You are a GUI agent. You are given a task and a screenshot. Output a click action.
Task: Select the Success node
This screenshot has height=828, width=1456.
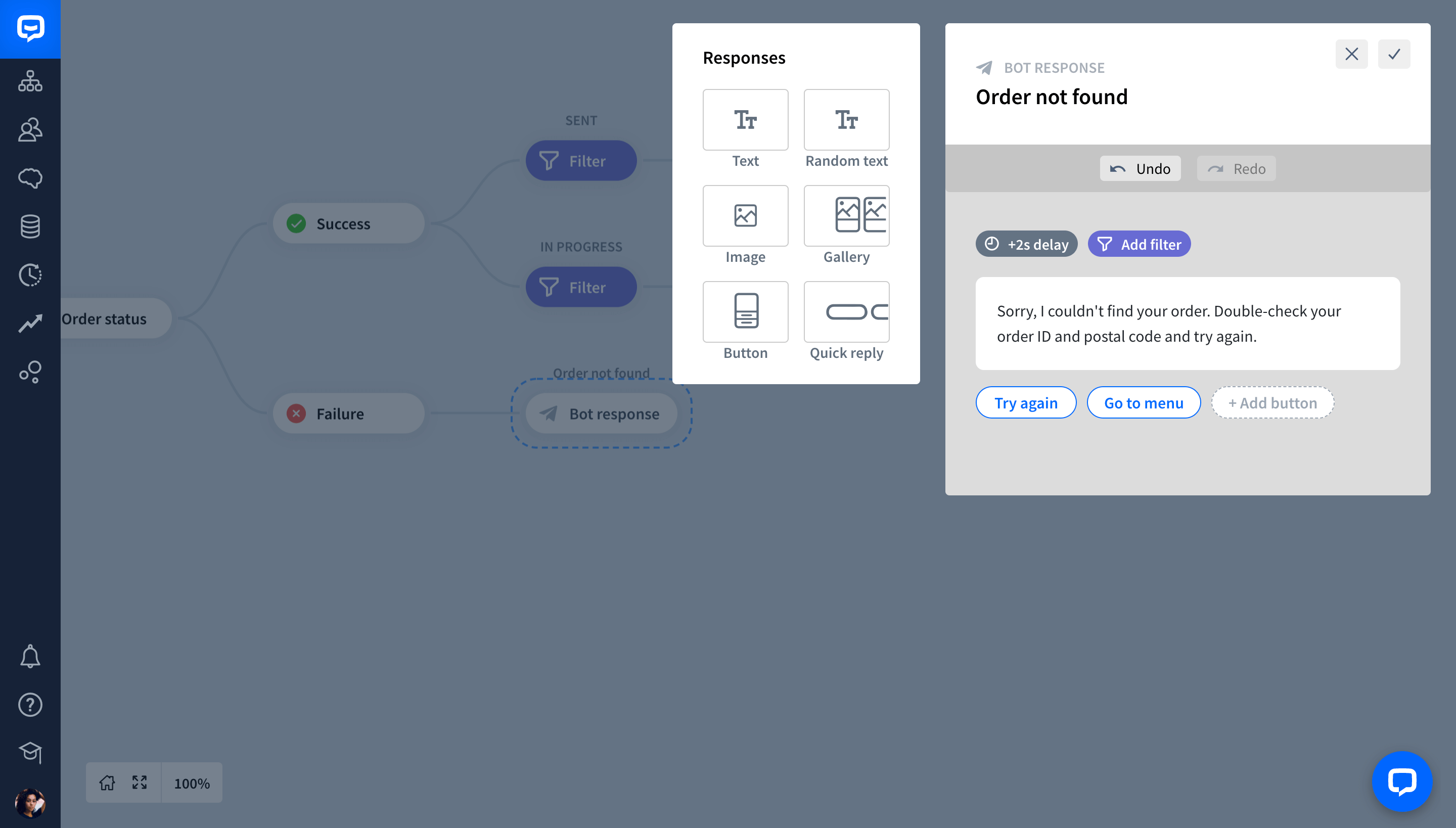tap(348, 223)
